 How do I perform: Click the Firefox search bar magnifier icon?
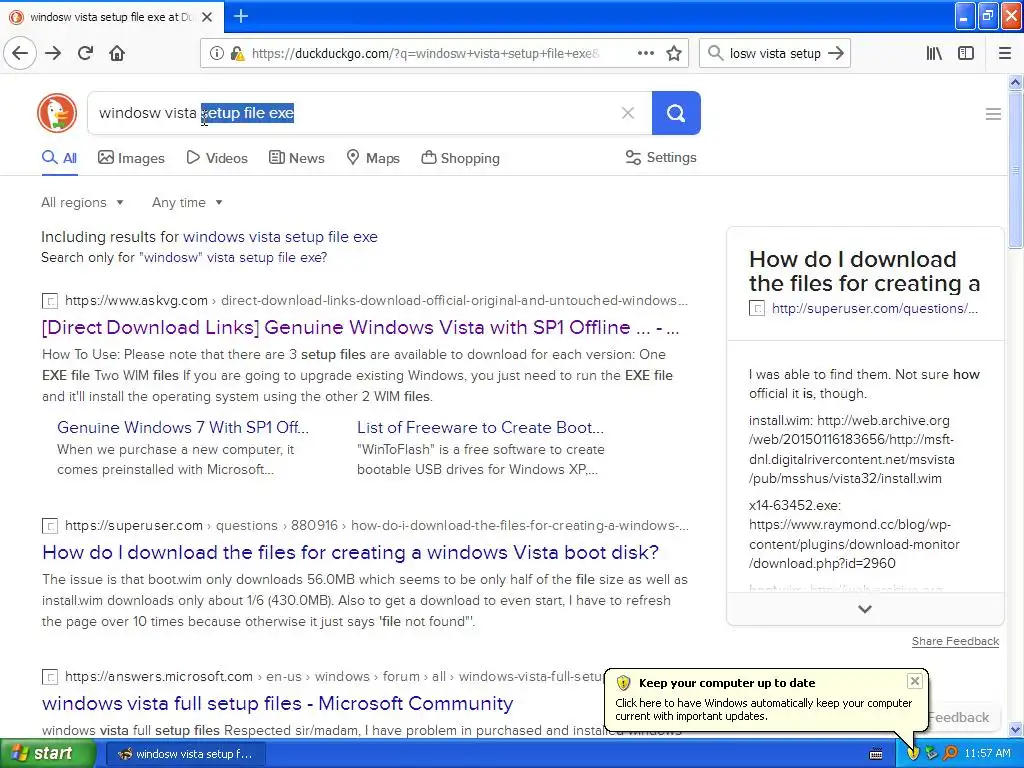click(x=716, y=53)
